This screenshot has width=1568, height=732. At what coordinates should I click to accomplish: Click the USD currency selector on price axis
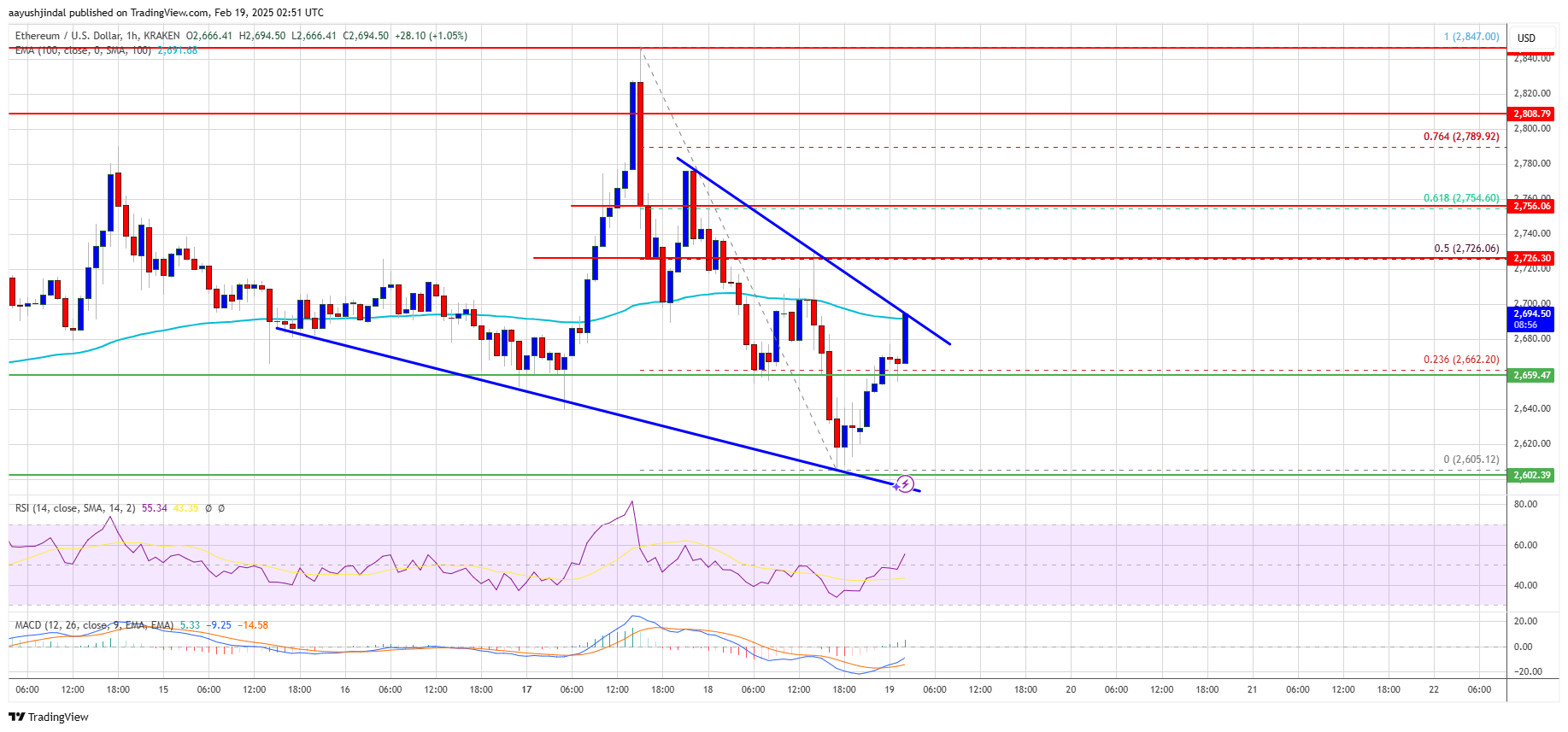tap(1526, 38)
